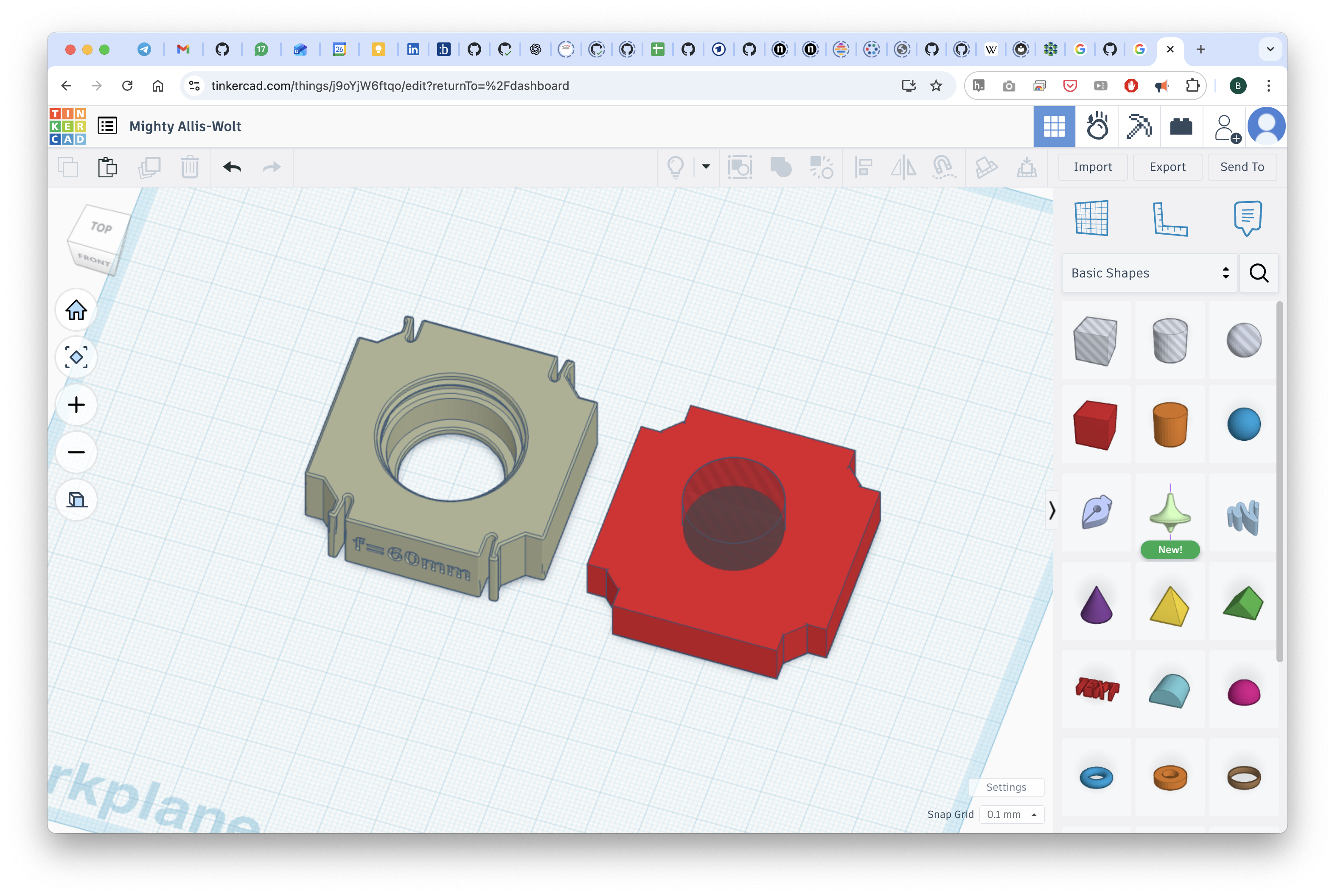Switch to Sim Lab mode
The image size is (1335, 896).
pos(1097,126)
